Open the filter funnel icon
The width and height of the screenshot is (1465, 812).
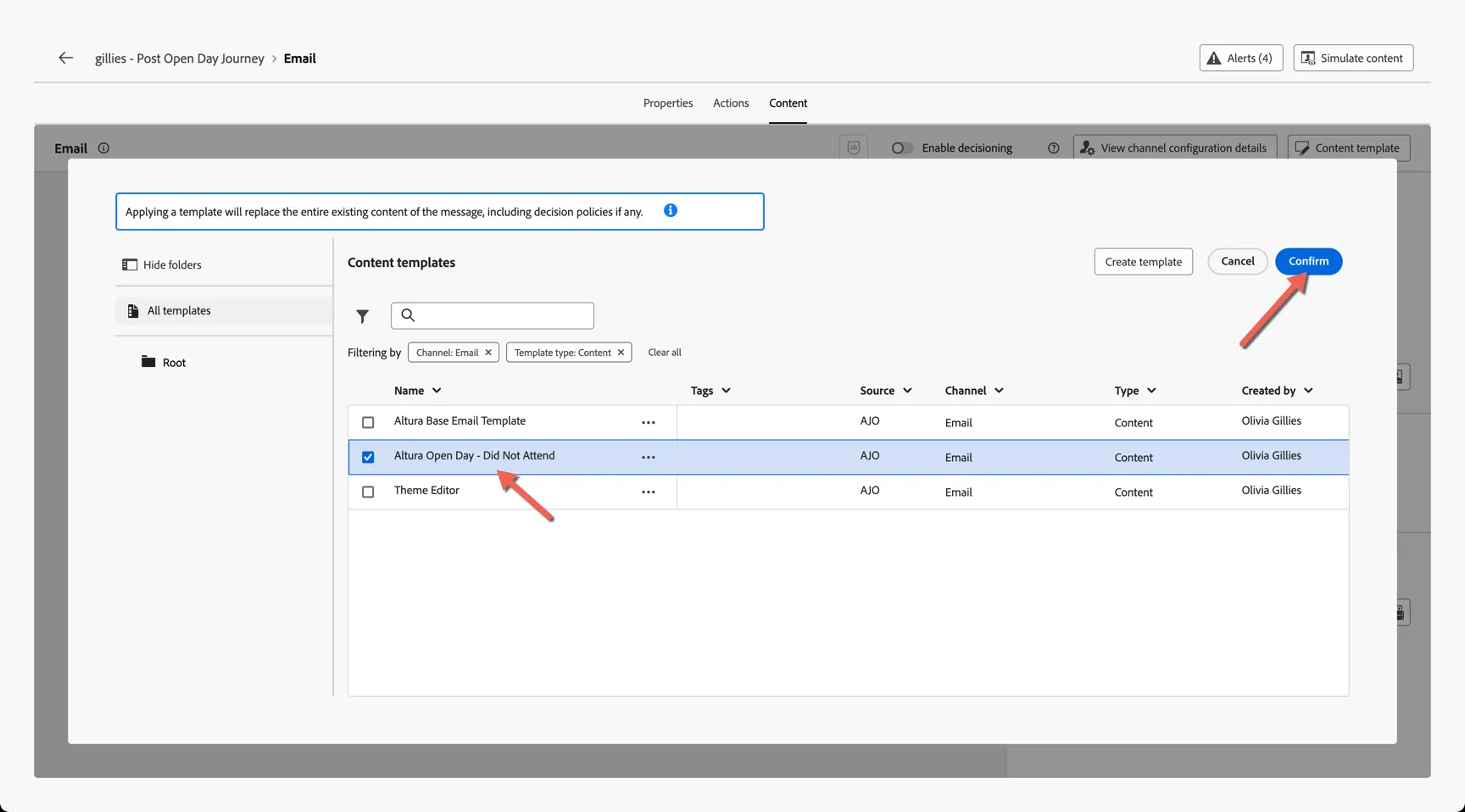tap(362, 316)
